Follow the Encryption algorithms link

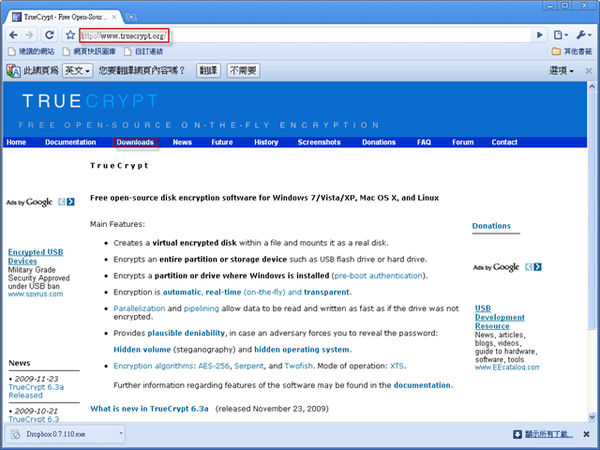click(x=153, y=366)
